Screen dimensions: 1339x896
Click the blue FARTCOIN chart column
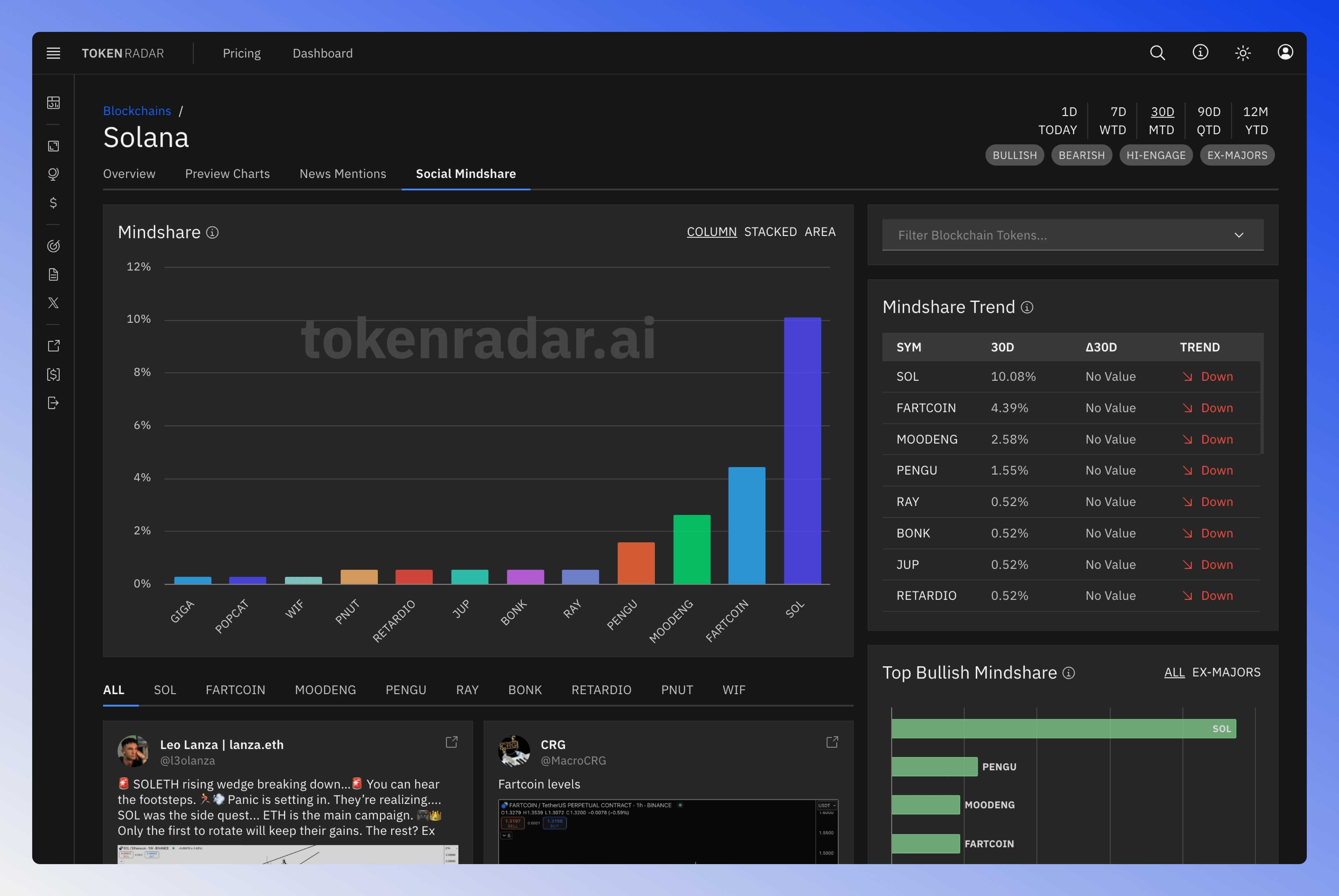pos(747,526)
